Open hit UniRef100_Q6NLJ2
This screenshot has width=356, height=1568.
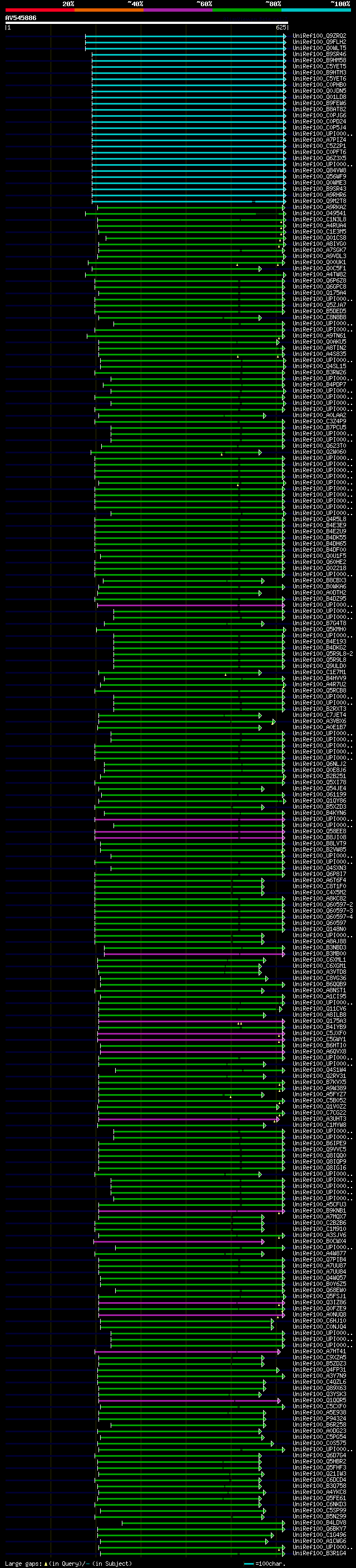[319, 764]
